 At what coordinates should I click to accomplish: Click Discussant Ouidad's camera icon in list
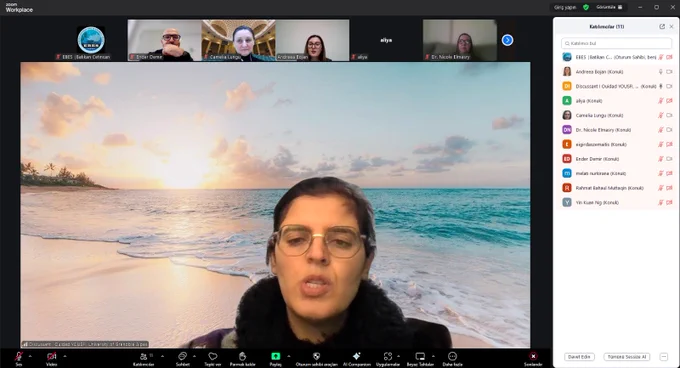(x=669, y=86)
